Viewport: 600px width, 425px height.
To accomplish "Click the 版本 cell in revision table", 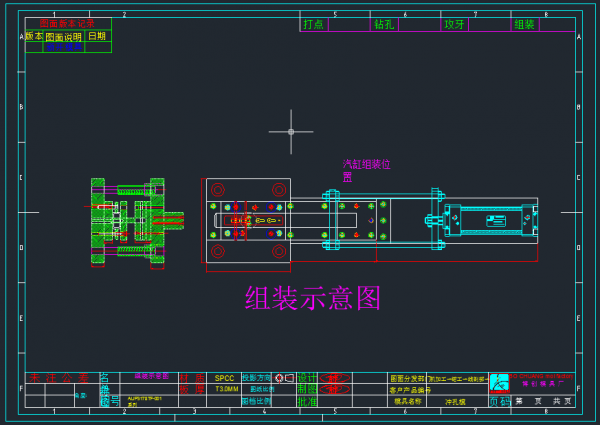I will click(34, 36).
